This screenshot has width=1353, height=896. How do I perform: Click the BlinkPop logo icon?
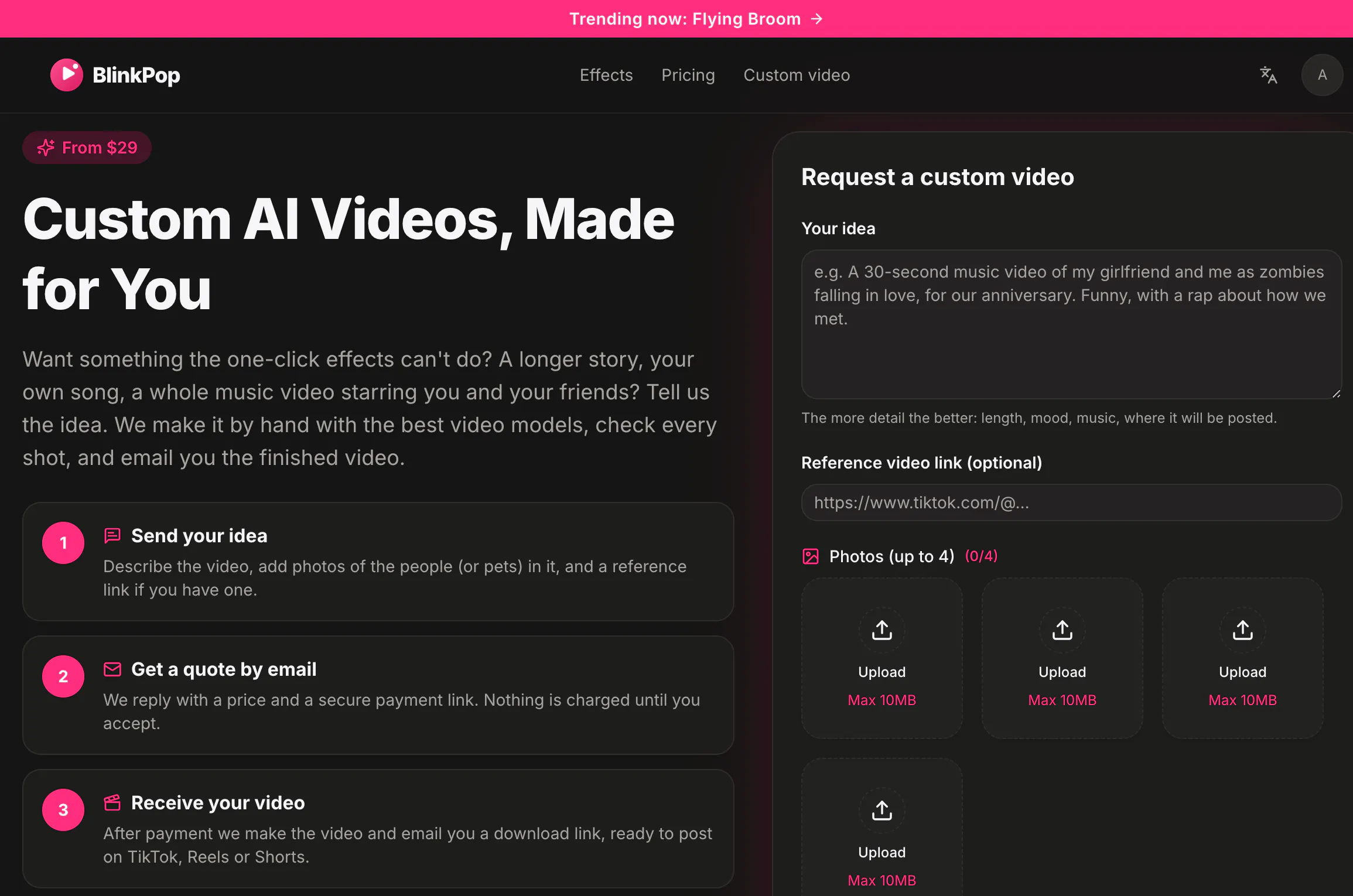click(x=67, y=75)
